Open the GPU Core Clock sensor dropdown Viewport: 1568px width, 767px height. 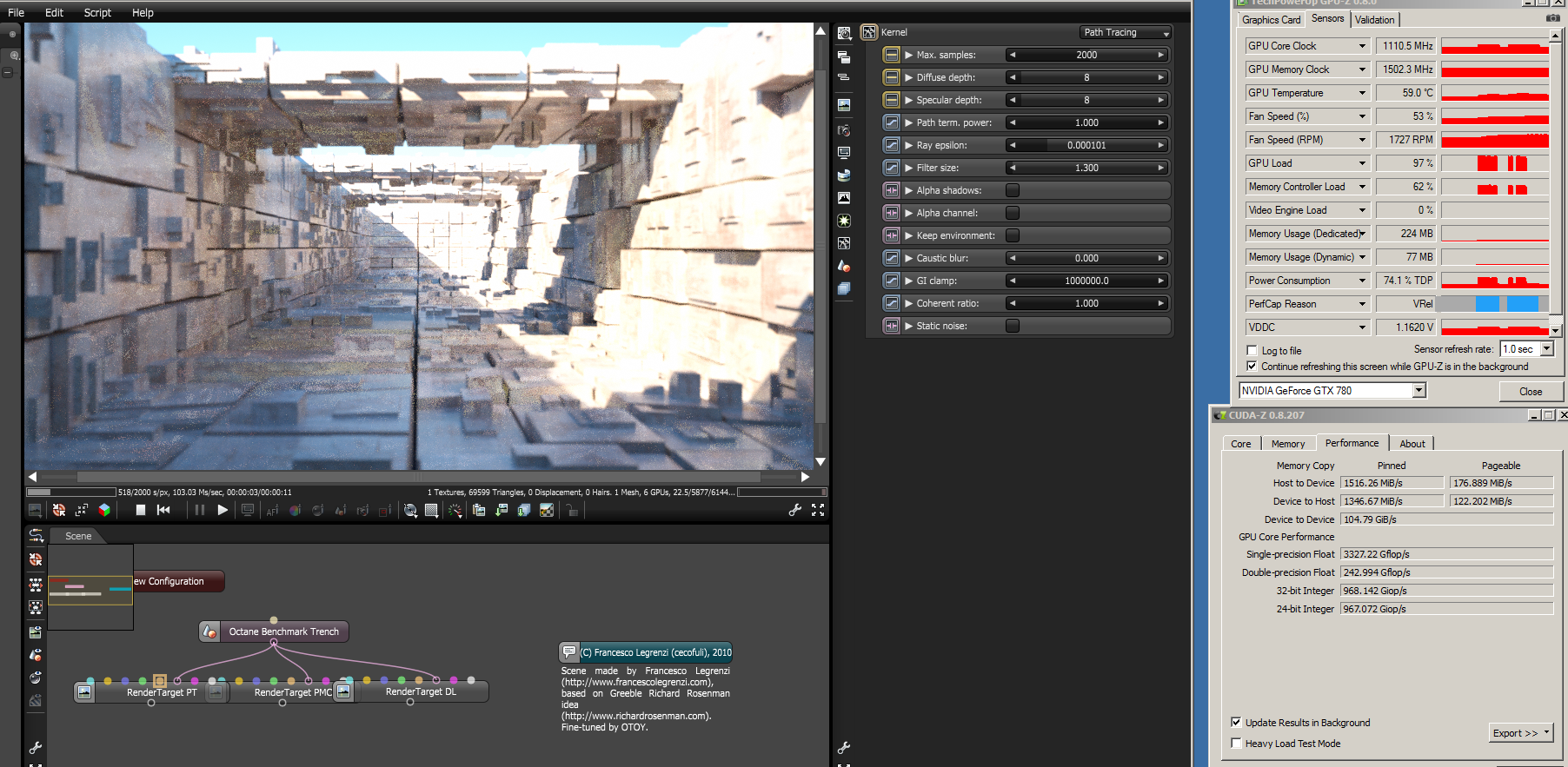[1362, 46]
